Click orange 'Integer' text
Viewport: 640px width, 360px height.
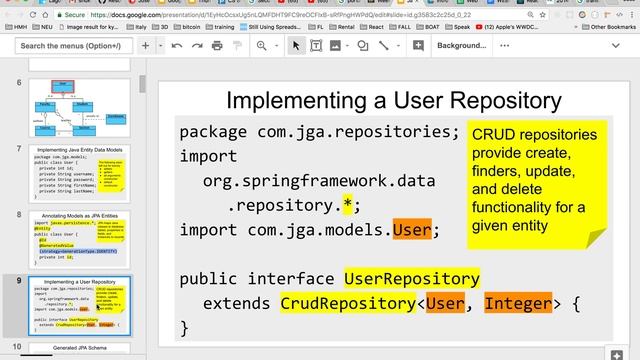(518, 303)
